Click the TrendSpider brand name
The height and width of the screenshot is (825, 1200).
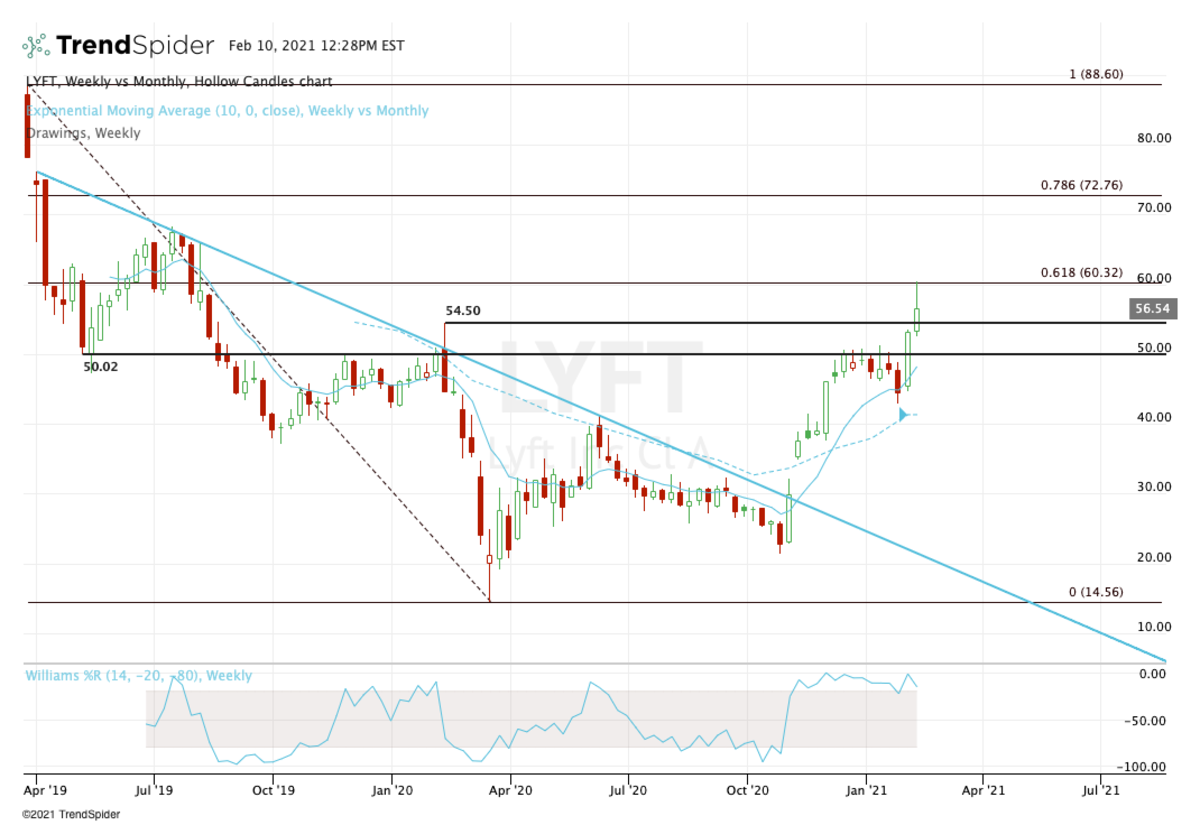pos(135,45)
